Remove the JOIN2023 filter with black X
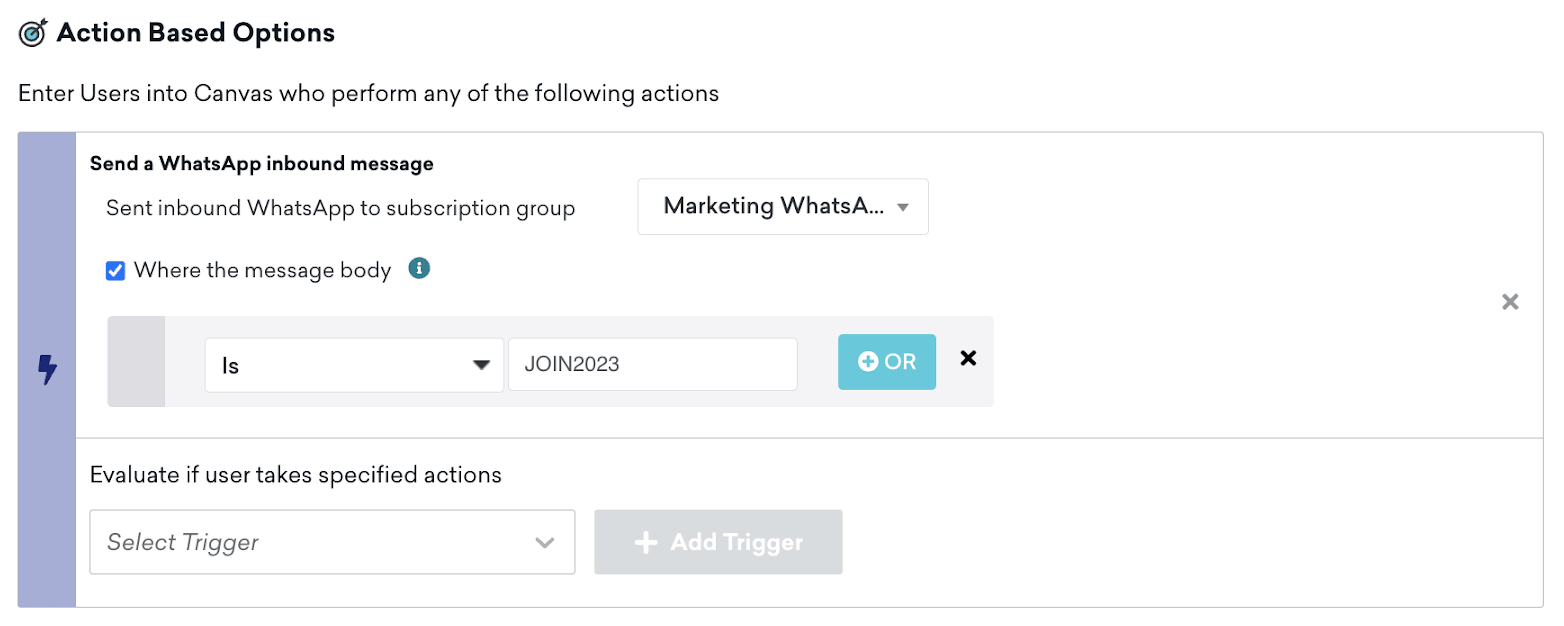 967,358
